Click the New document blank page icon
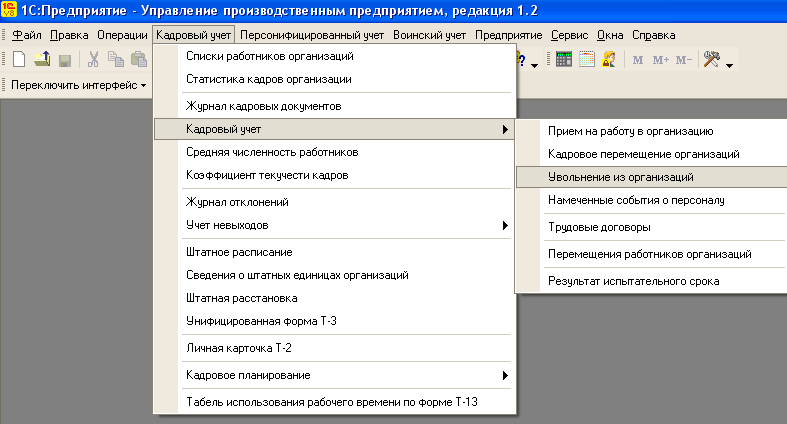Viewport: 787px width, 424px height. (x=19, y=59)
